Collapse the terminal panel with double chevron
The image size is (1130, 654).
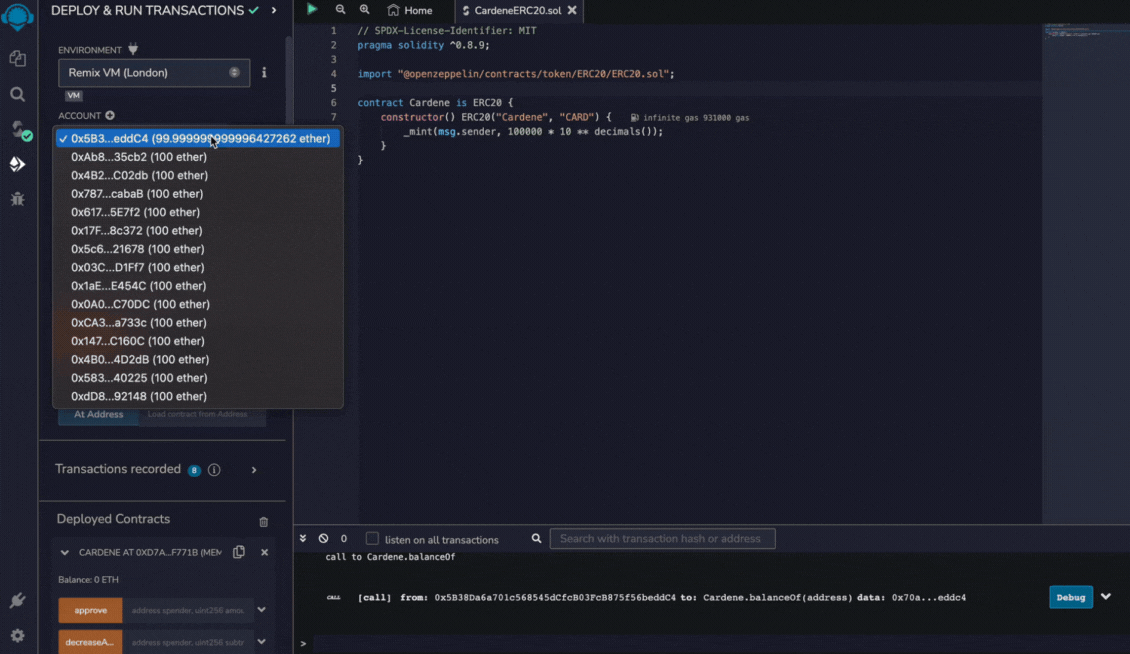coord(303,539)
